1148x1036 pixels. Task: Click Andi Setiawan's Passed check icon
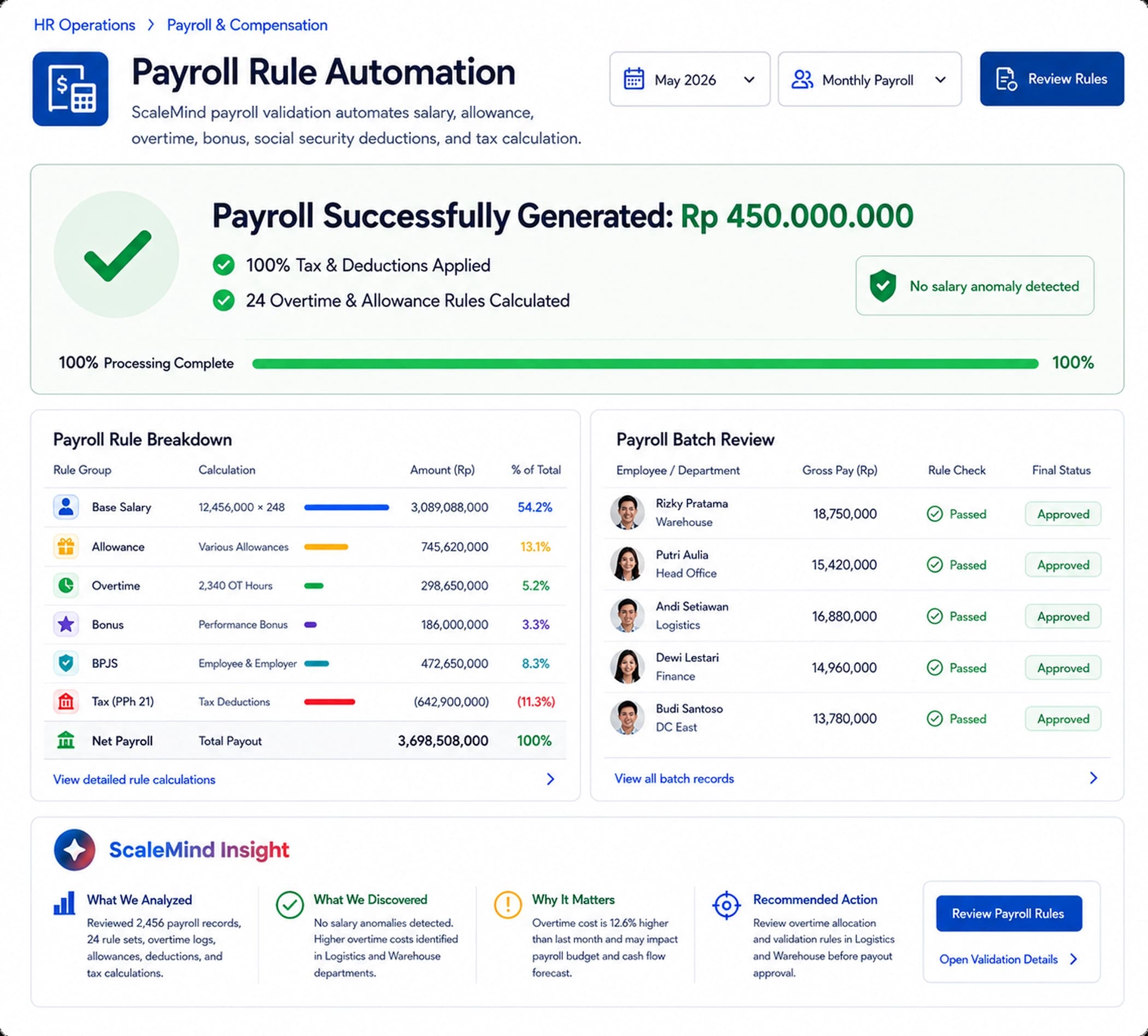click(934, 616)
